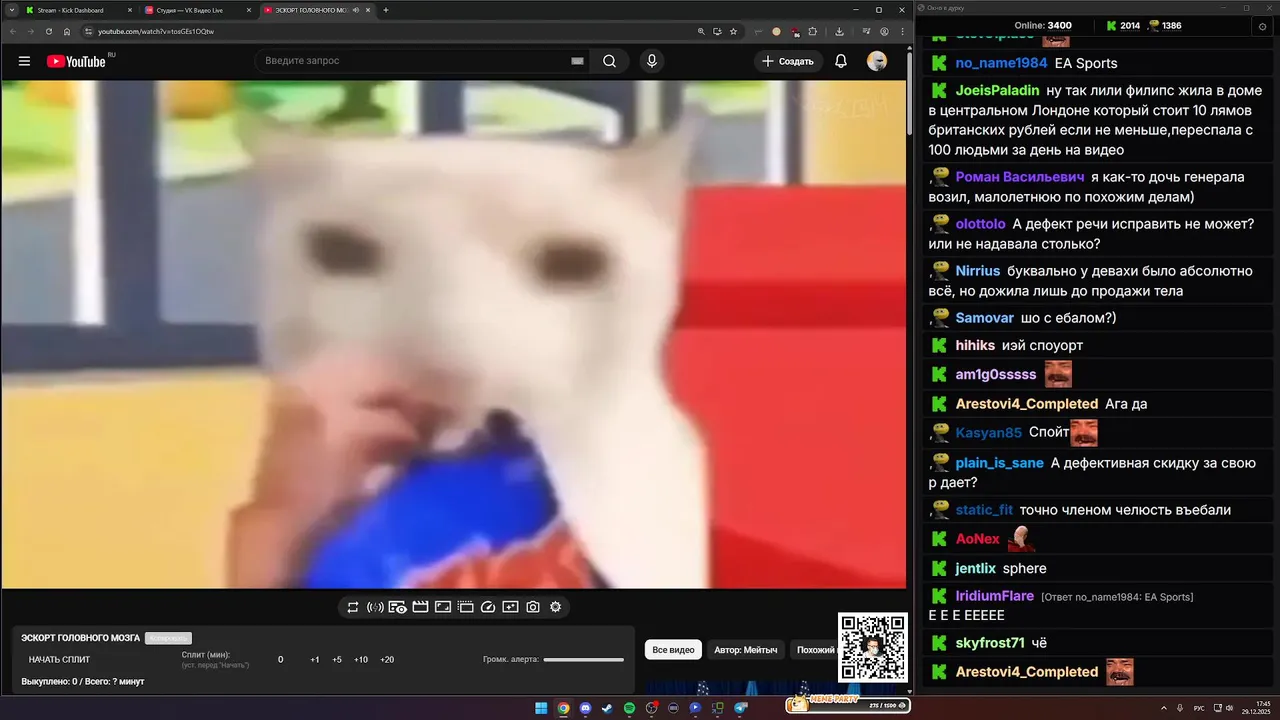Click the audio boost waves icon
The image size is (1280, 720).
click(x=375, y=607)
